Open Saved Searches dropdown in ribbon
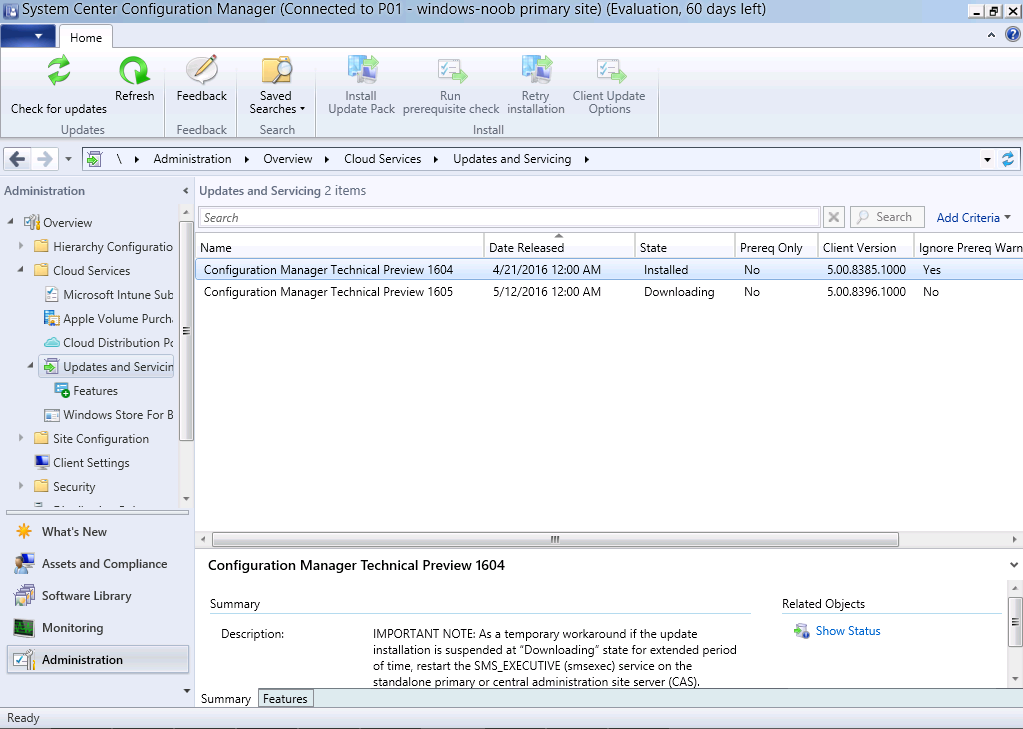Screen dimensions: 1023x729 click(277, 85)
